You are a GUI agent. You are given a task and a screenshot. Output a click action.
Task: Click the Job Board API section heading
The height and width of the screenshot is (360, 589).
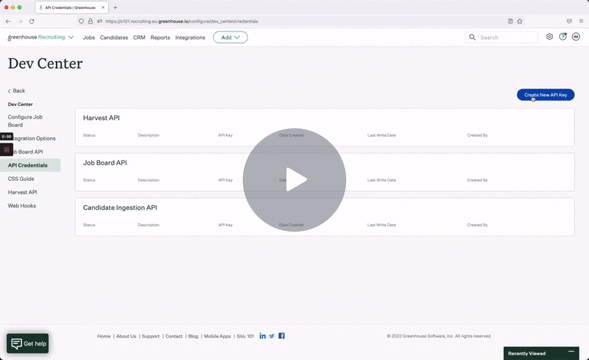105,163
